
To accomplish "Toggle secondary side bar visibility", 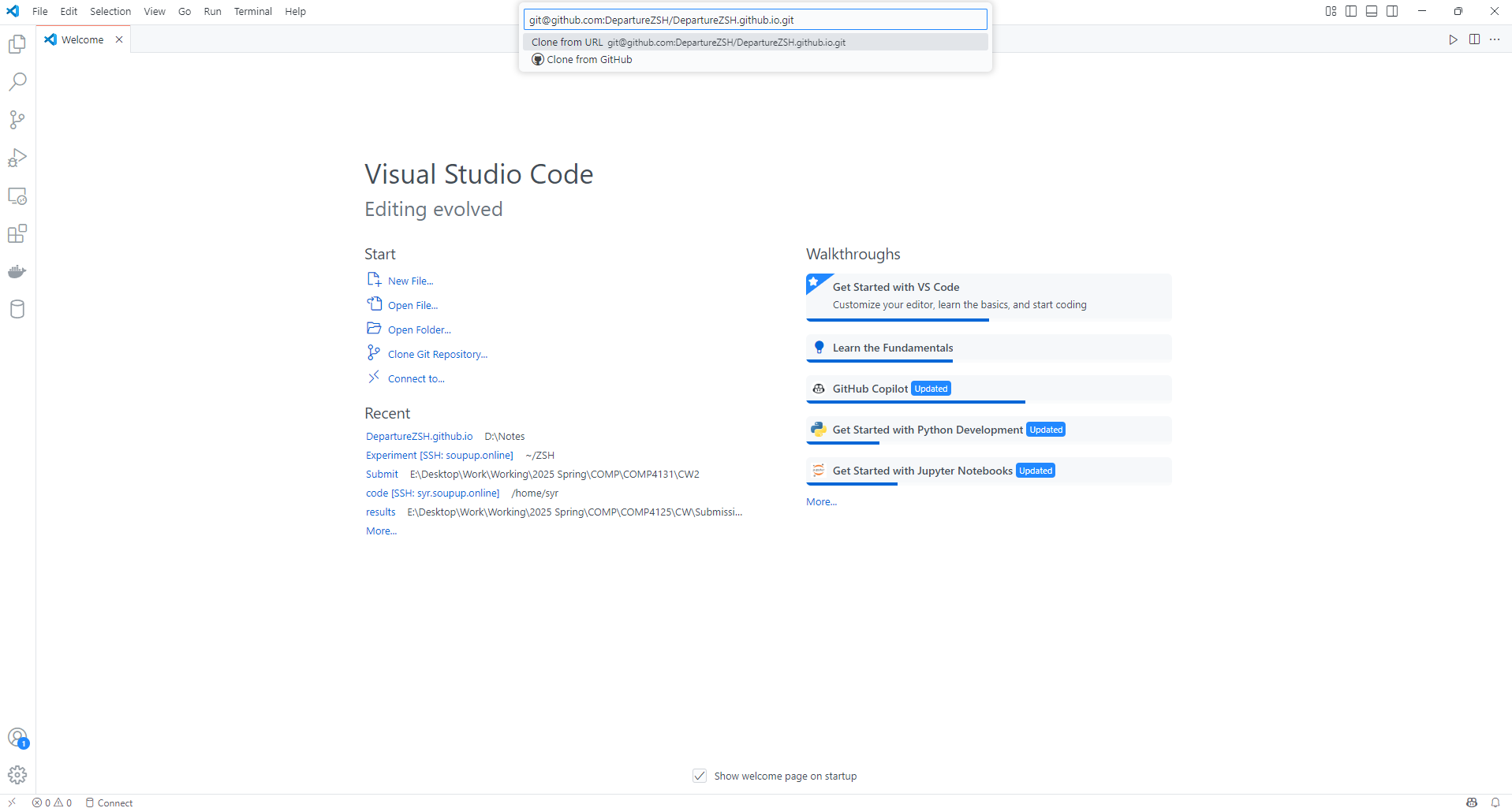I will point(1392,11).
